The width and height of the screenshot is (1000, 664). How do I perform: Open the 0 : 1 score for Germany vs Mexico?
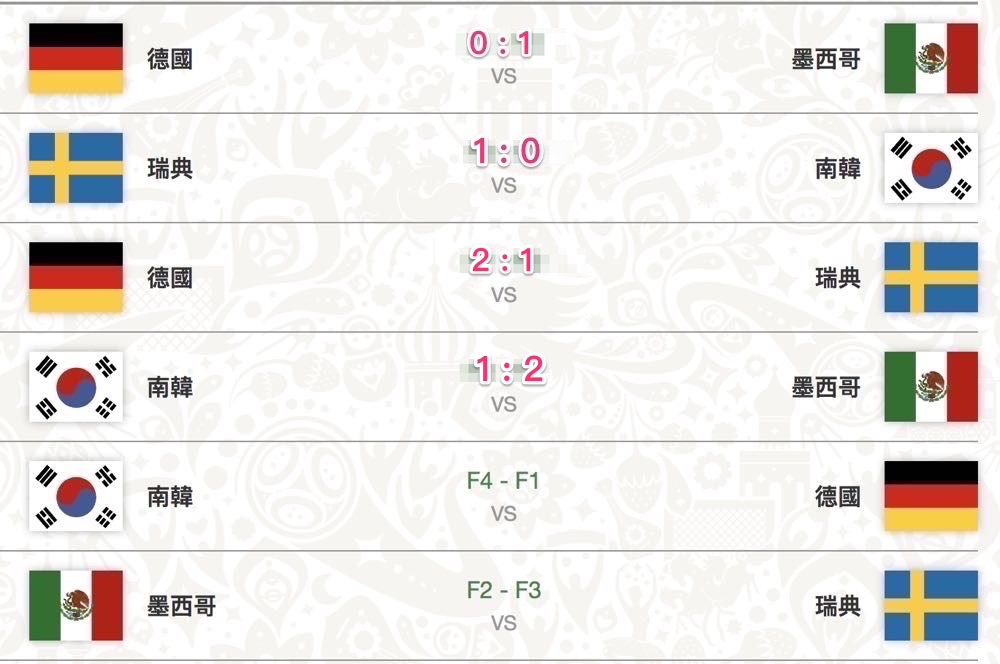click(504, 45)
